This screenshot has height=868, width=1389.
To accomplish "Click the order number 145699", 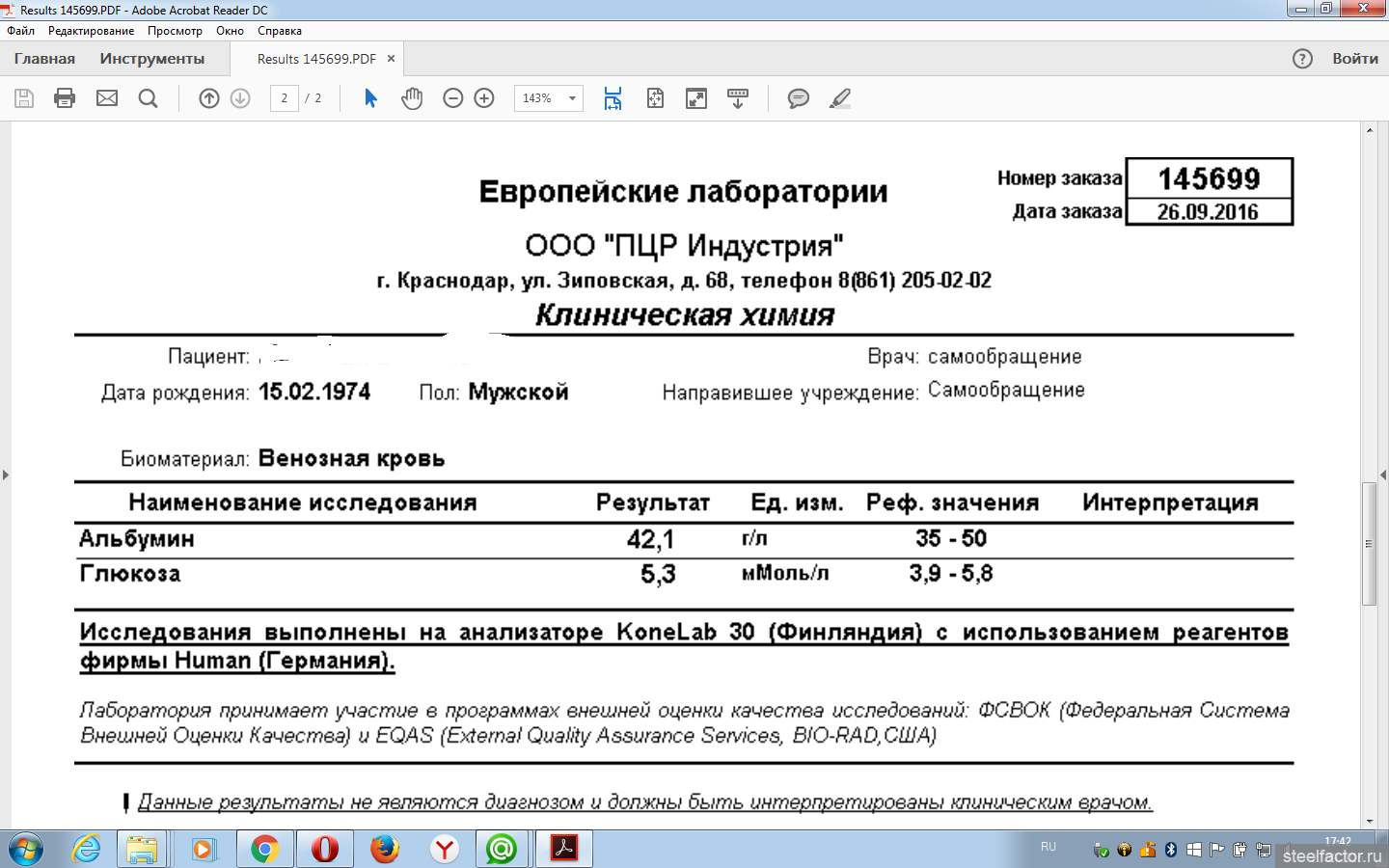I will coord(1209,178).
